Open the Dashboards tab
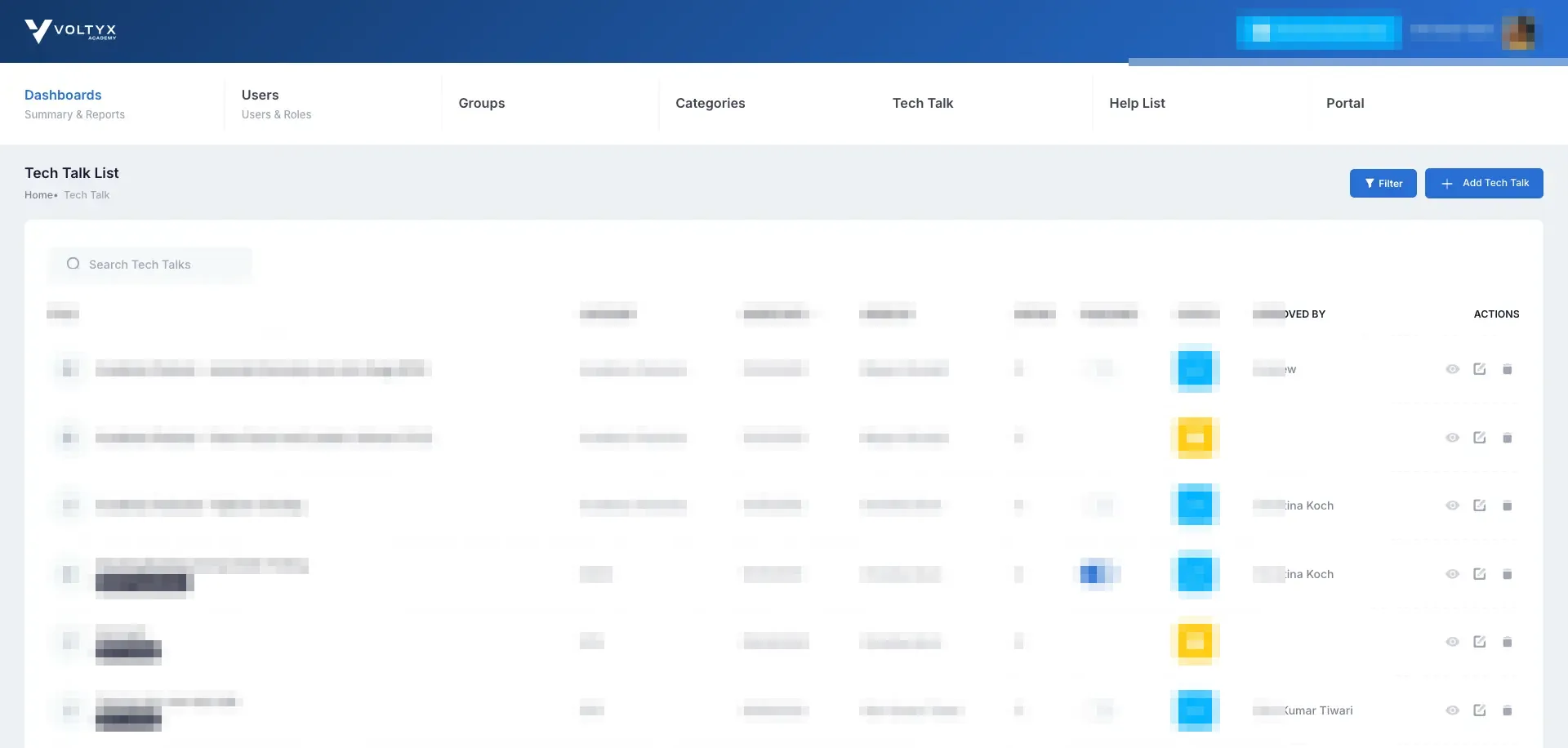The width and height of the screenshot is (1568, 748). [74, 104]
